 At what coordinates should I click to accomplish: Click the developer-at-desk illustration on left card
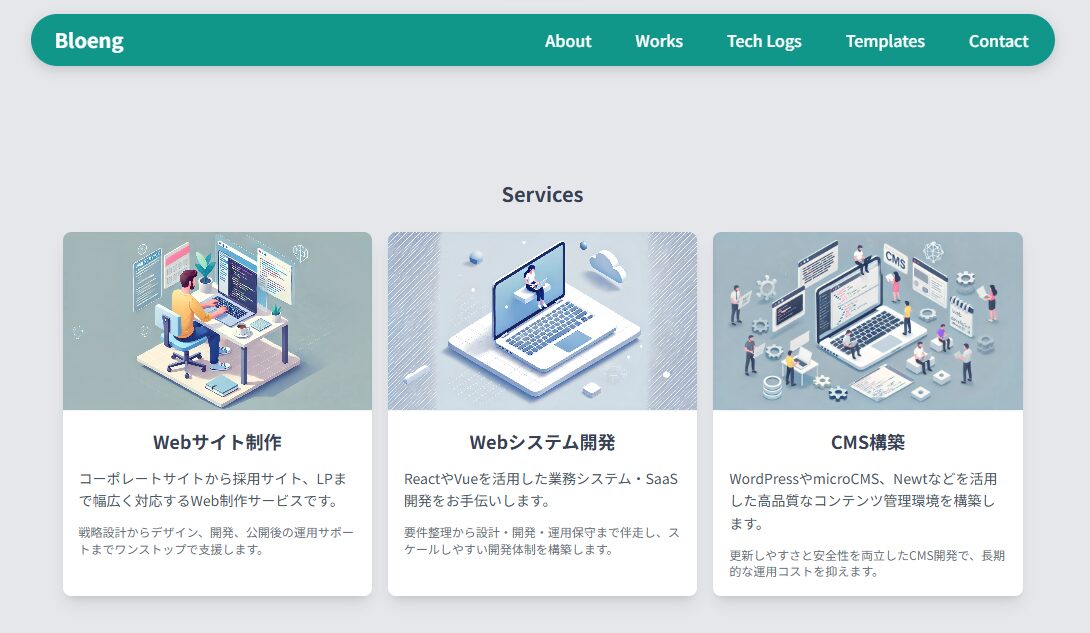[216, 320]
